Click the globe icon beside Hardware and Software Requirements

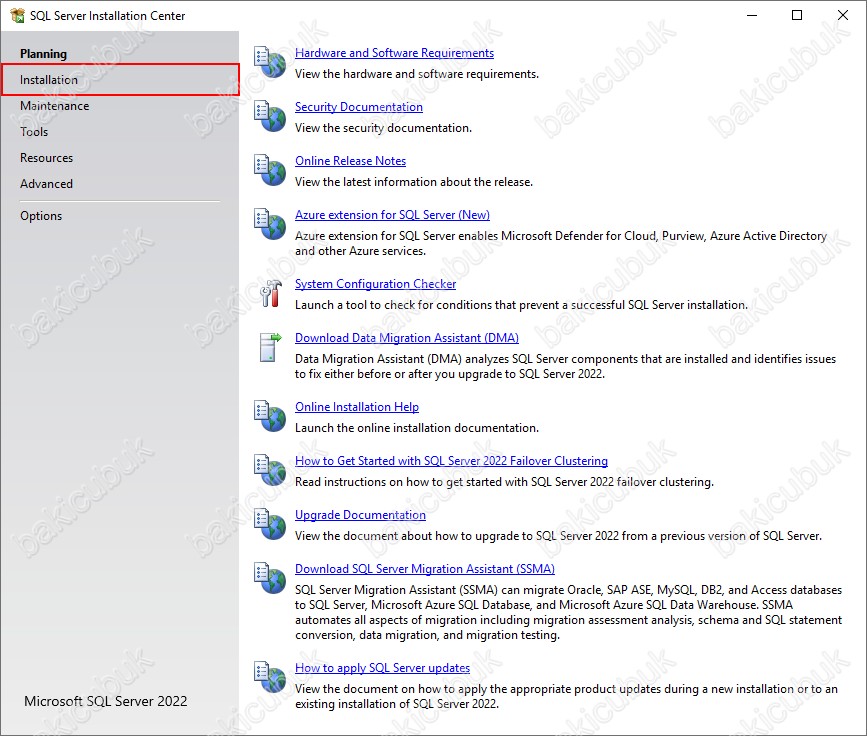pos(270,62)
